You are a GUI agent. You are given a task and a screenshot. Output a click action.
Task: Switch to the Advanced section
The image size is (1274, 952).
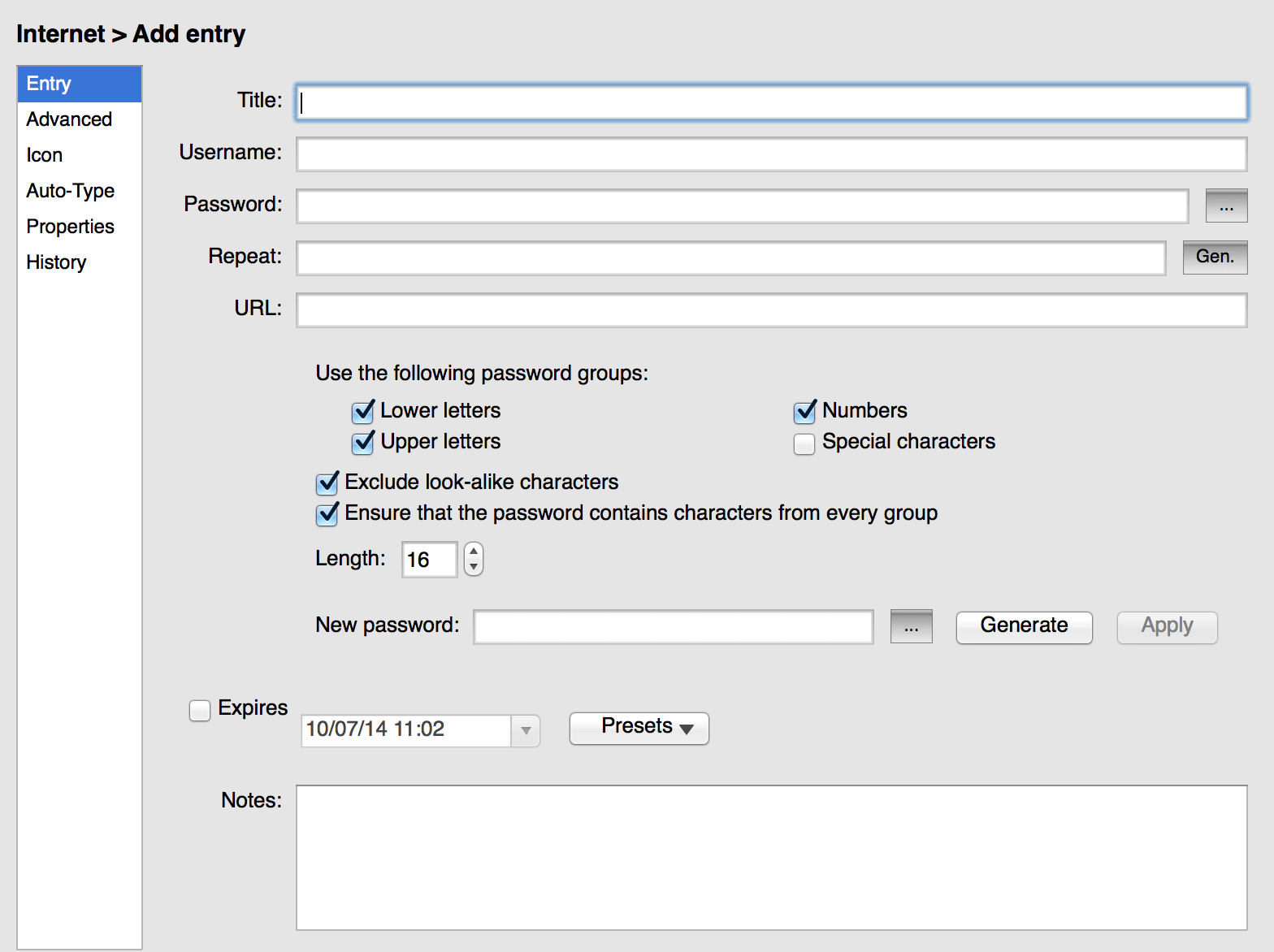69,119
